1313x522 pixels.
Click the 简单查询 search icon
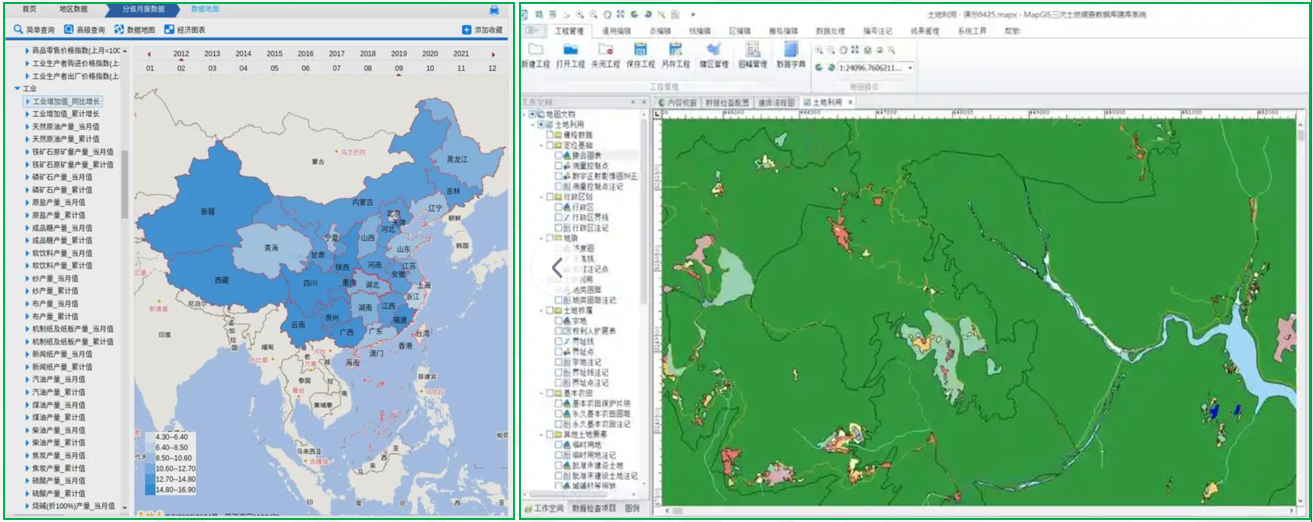(17, 30)
